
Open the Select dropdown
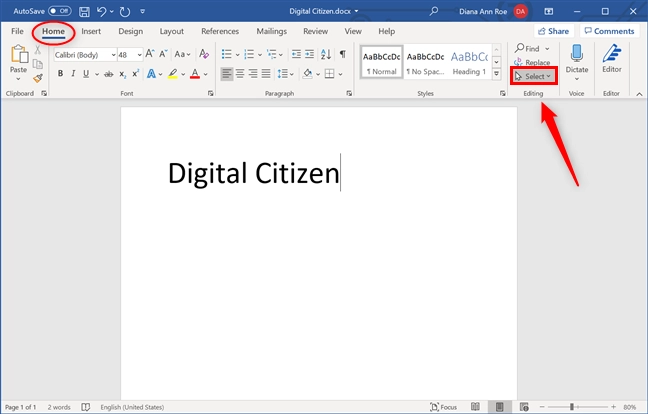(x=533, y=76)
